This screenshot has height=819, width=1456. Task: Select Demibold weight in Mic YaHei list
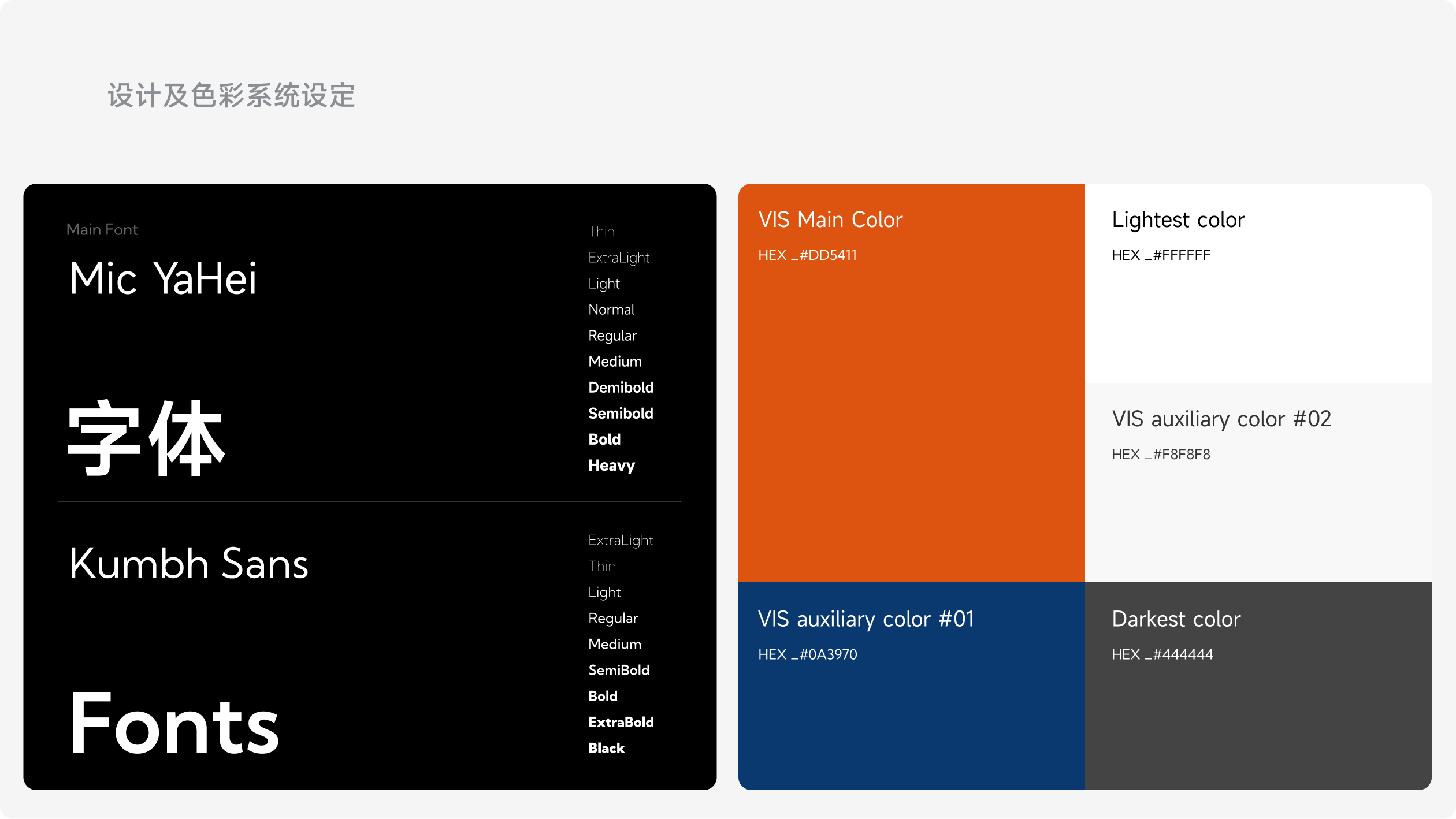click(x=621, y=388)
